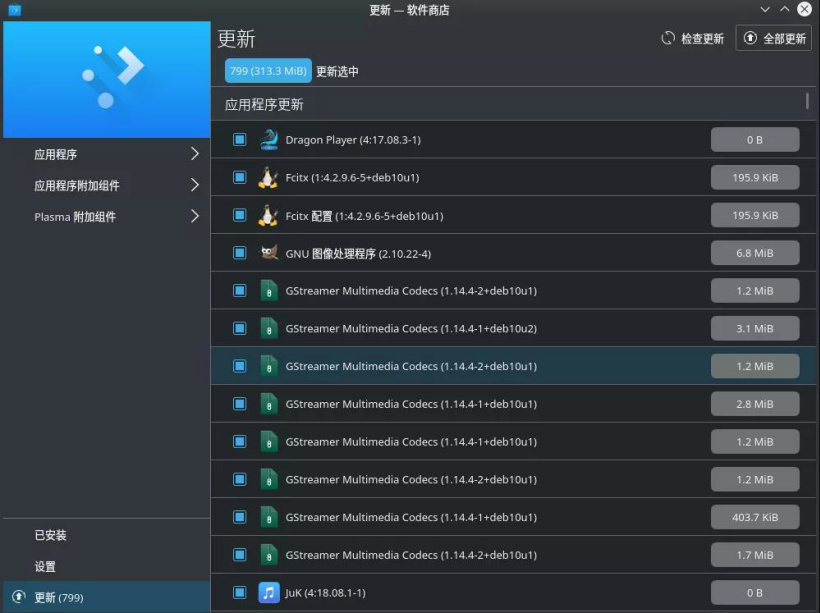Expand the chevron next to 应用程序

coord(195,154)
